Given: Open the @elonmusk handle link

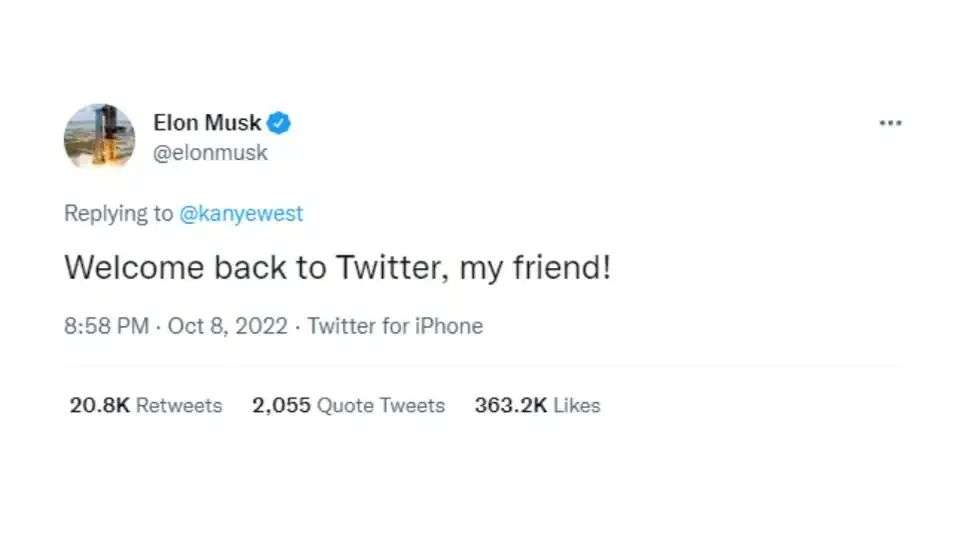Looking at the screenshot, I should [210, 153].
